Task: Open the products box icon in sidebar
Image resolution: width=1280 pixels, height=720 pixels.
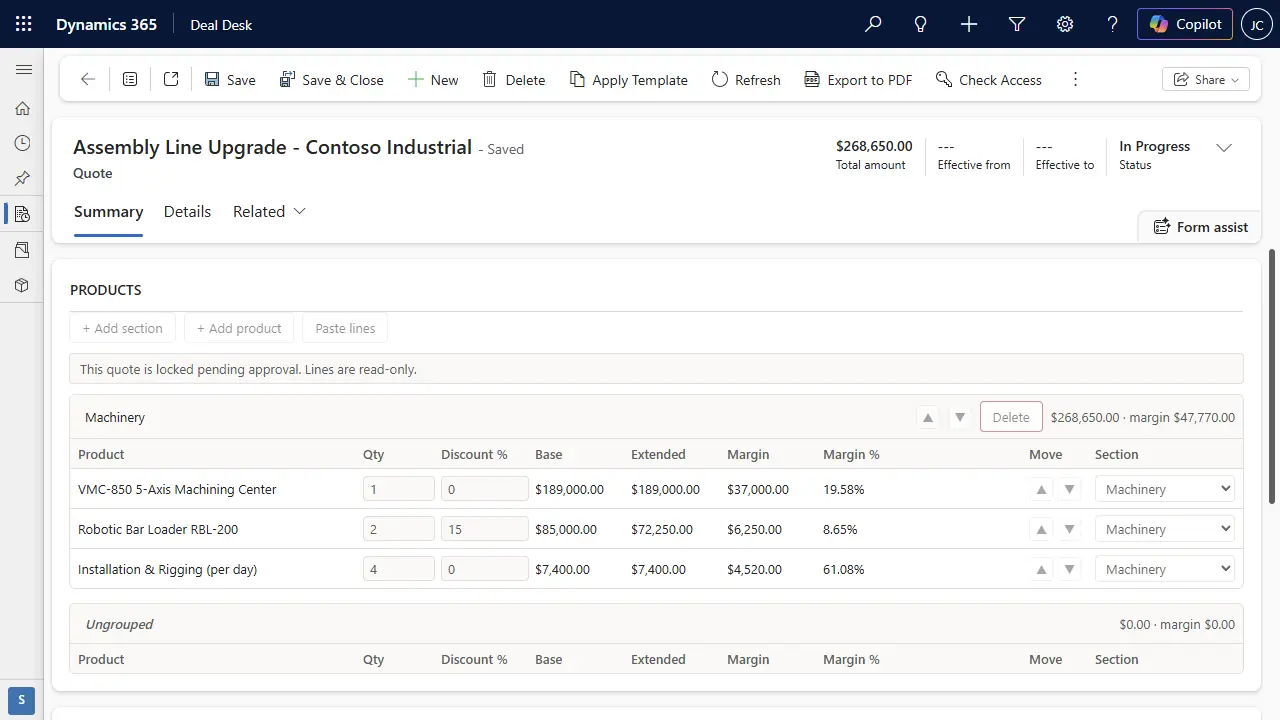Action: click(22, 285)
